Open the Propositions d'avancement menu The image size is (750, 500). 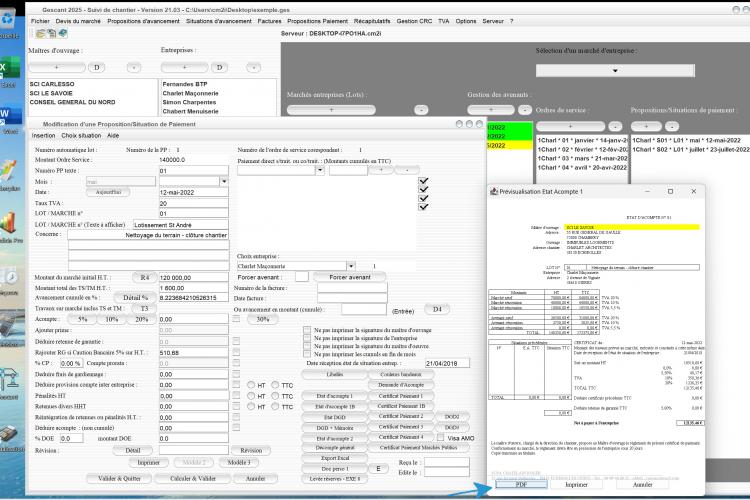[x=143, y=21]
